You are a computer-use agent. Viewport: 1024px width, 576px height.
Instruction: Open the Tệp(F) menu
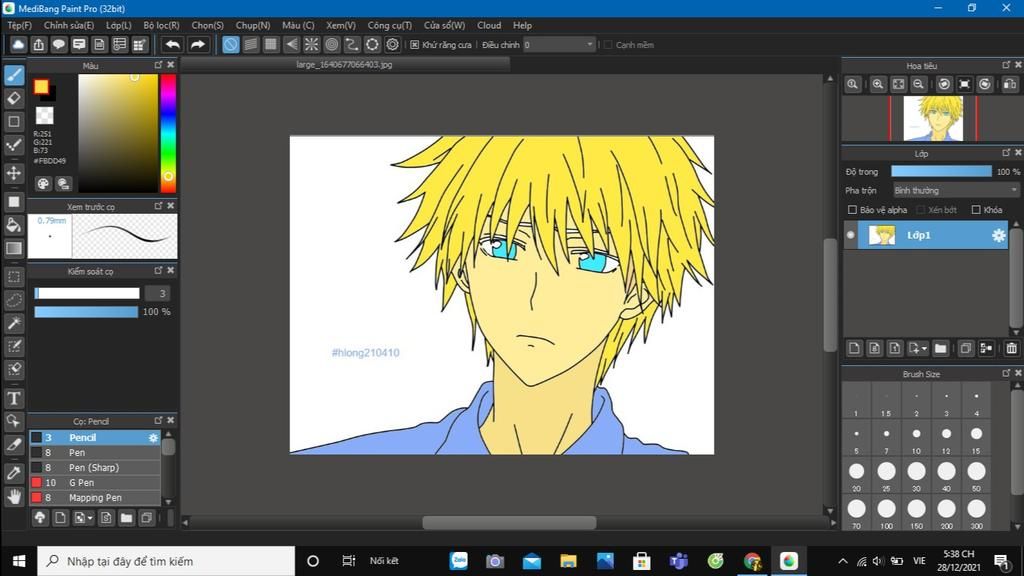(20, 25)
